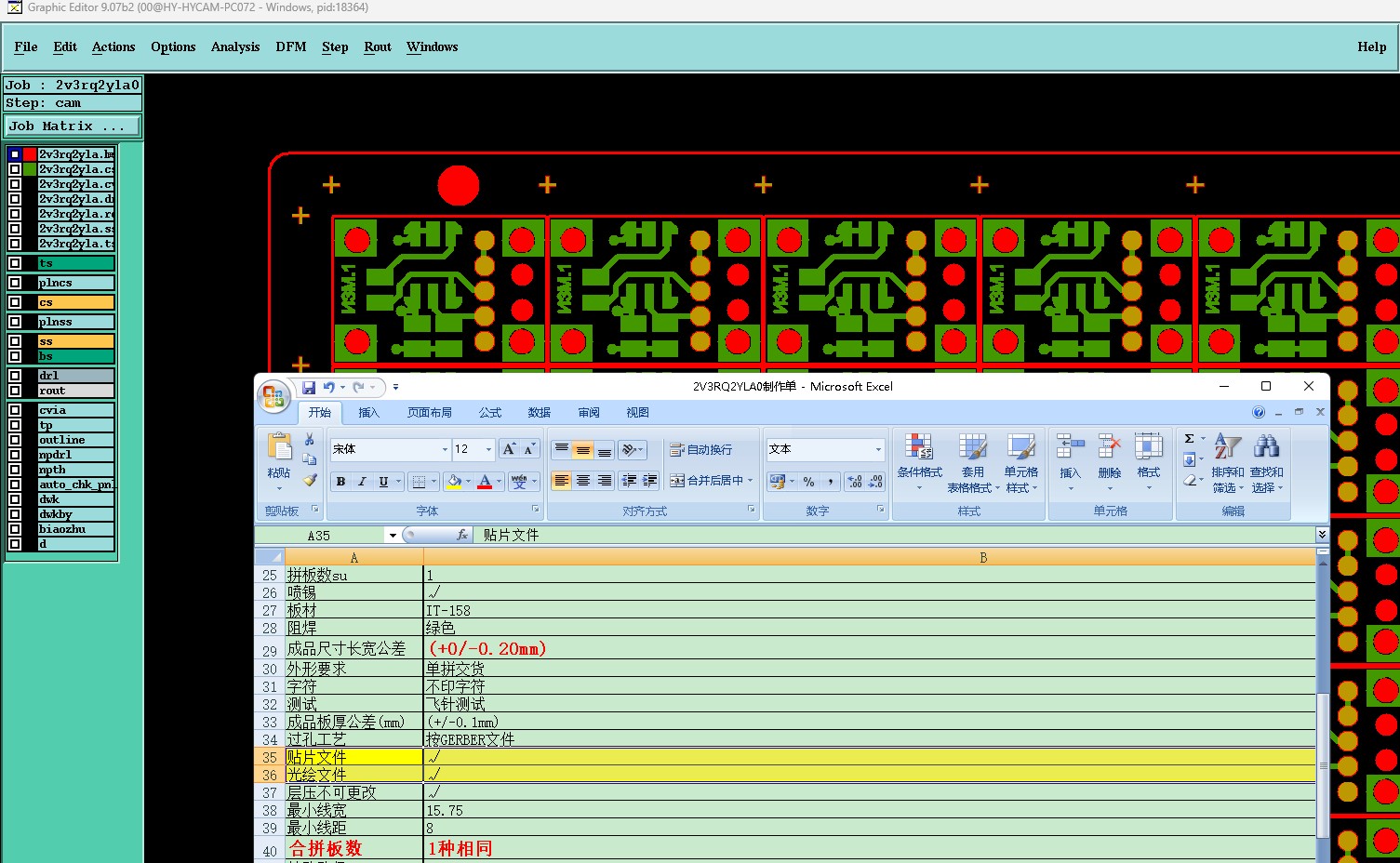The width and height of the screenshot is (1400, 863).
Task: Click the cell borders icon
Action: [x=420, y=481]
